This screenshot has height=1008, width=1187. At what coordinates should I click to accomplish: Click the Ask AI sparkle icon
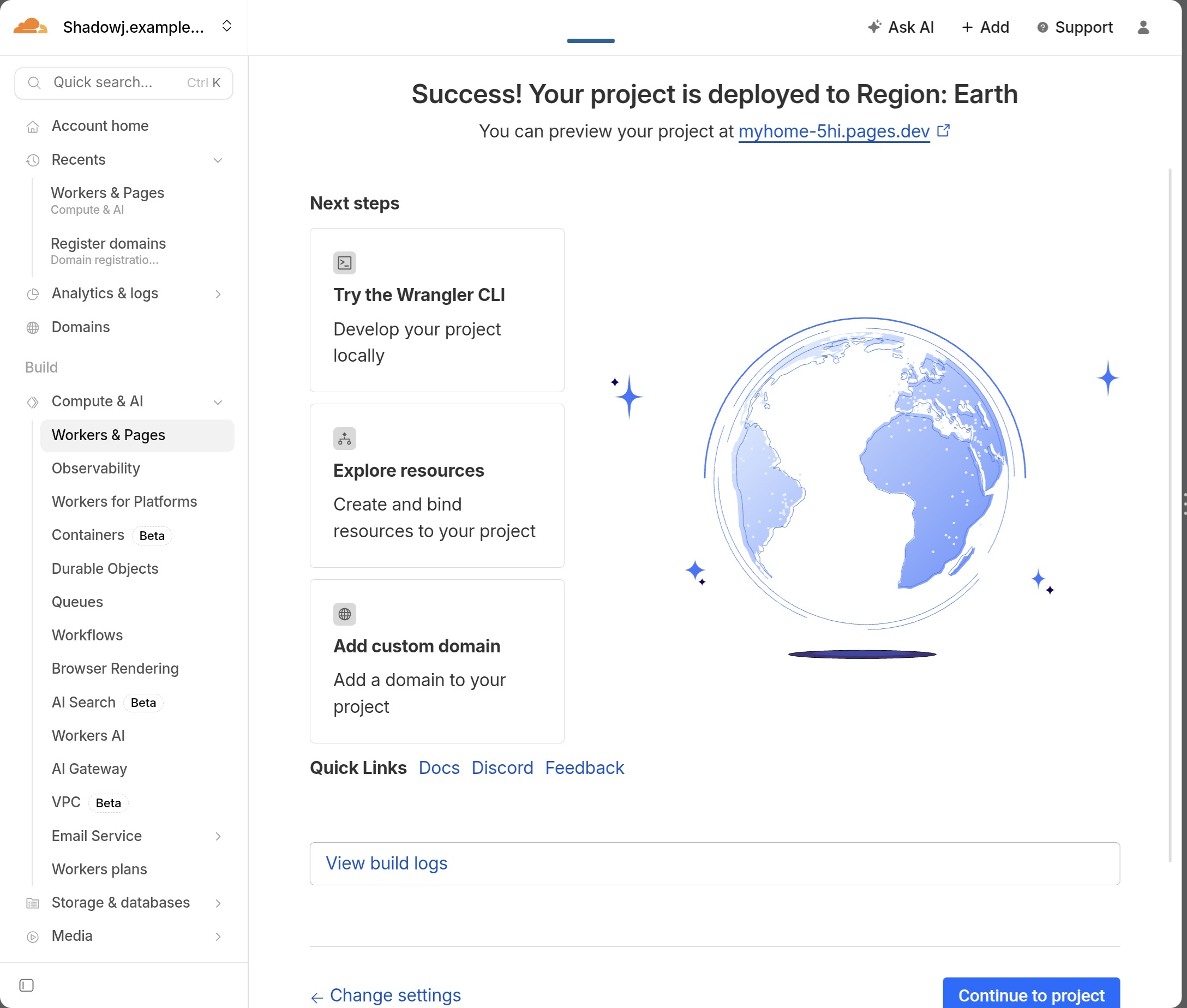pyautogui.click(x=874, y=27)
